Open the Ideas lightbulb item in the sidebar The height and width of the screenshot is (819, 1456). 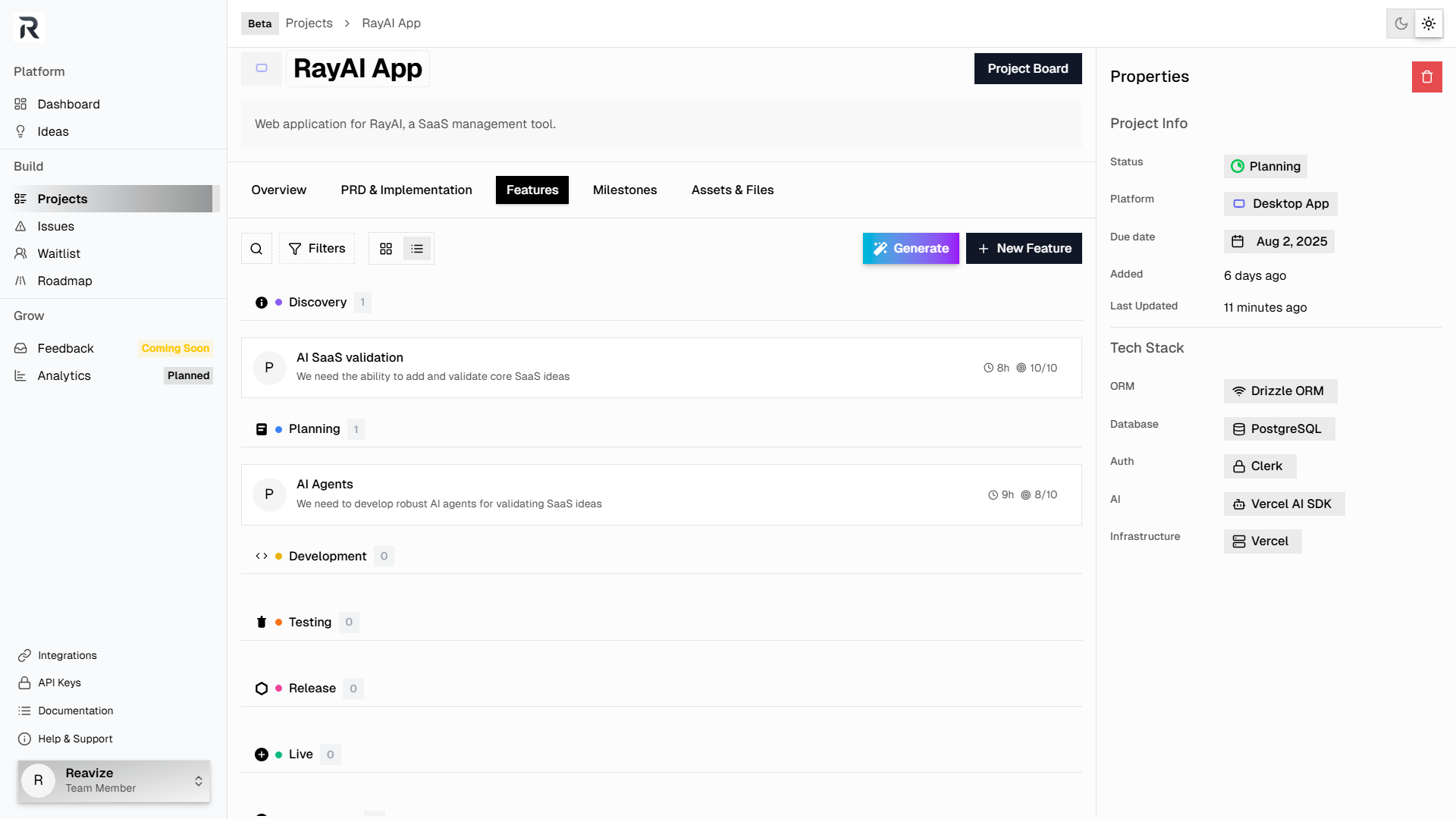53,131
